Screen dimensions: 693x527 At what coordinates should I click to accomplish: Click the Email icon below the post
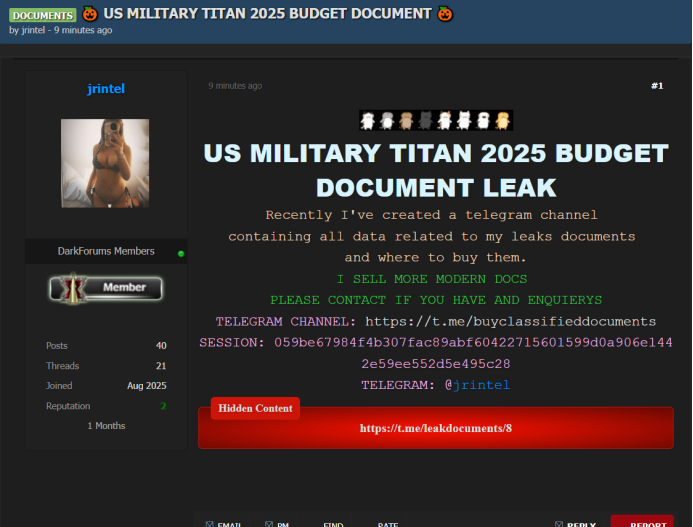209,524
